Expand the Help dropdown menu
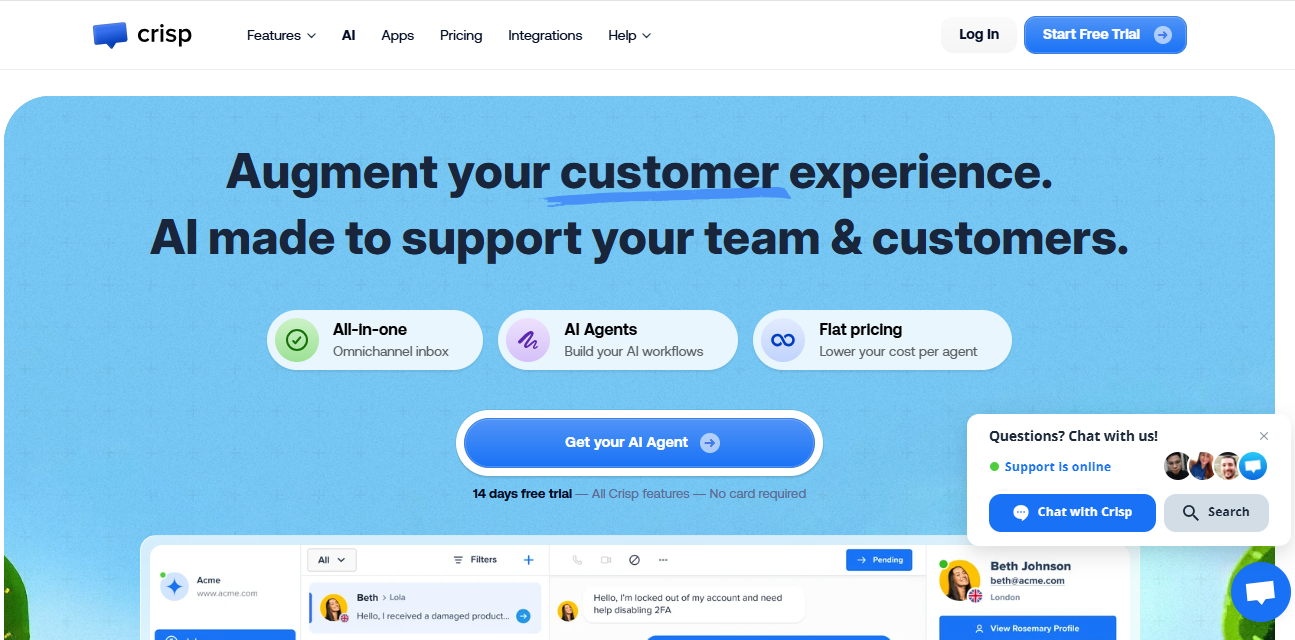1295x640 pixels. coord(629,35)
